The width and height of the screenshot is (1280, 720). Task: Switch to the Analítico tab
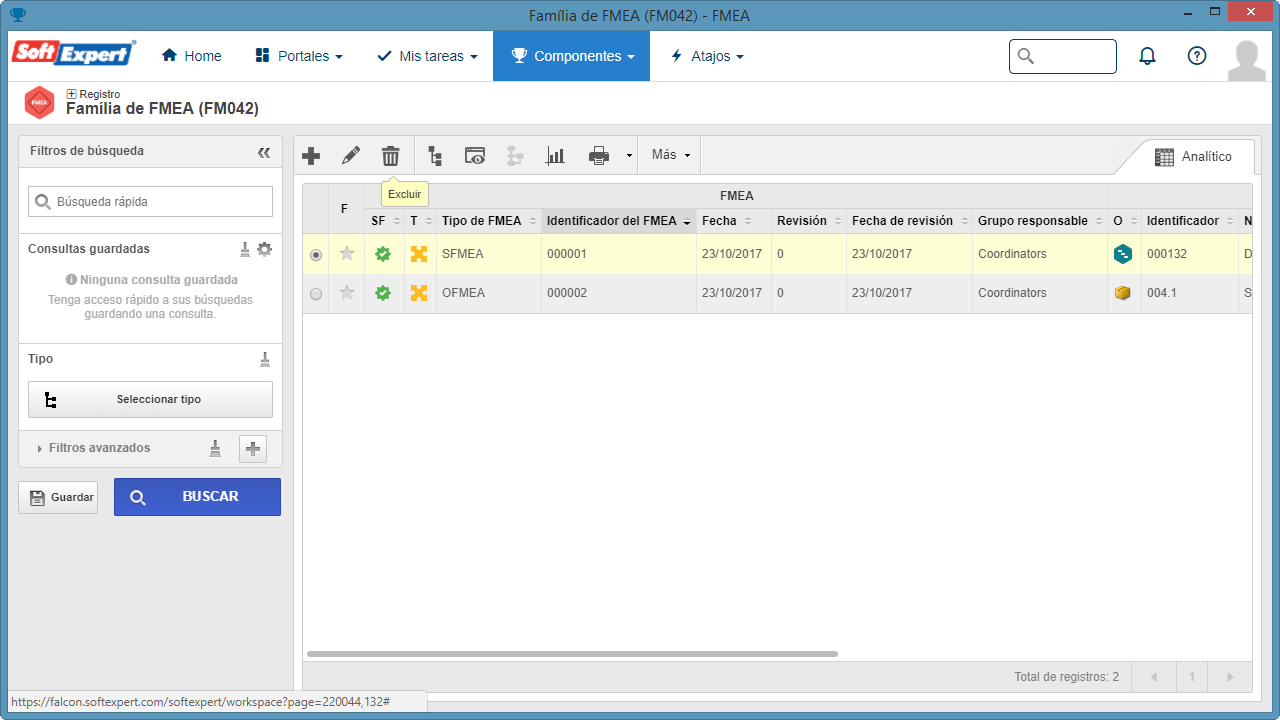(1192, 157)
